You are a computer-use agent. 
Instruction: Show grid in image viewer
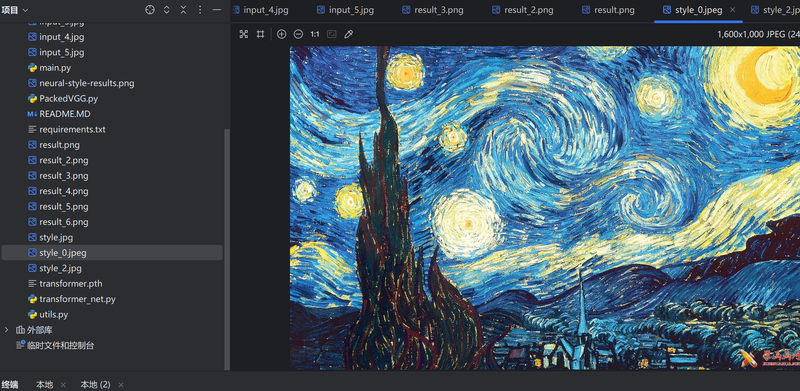261,34
